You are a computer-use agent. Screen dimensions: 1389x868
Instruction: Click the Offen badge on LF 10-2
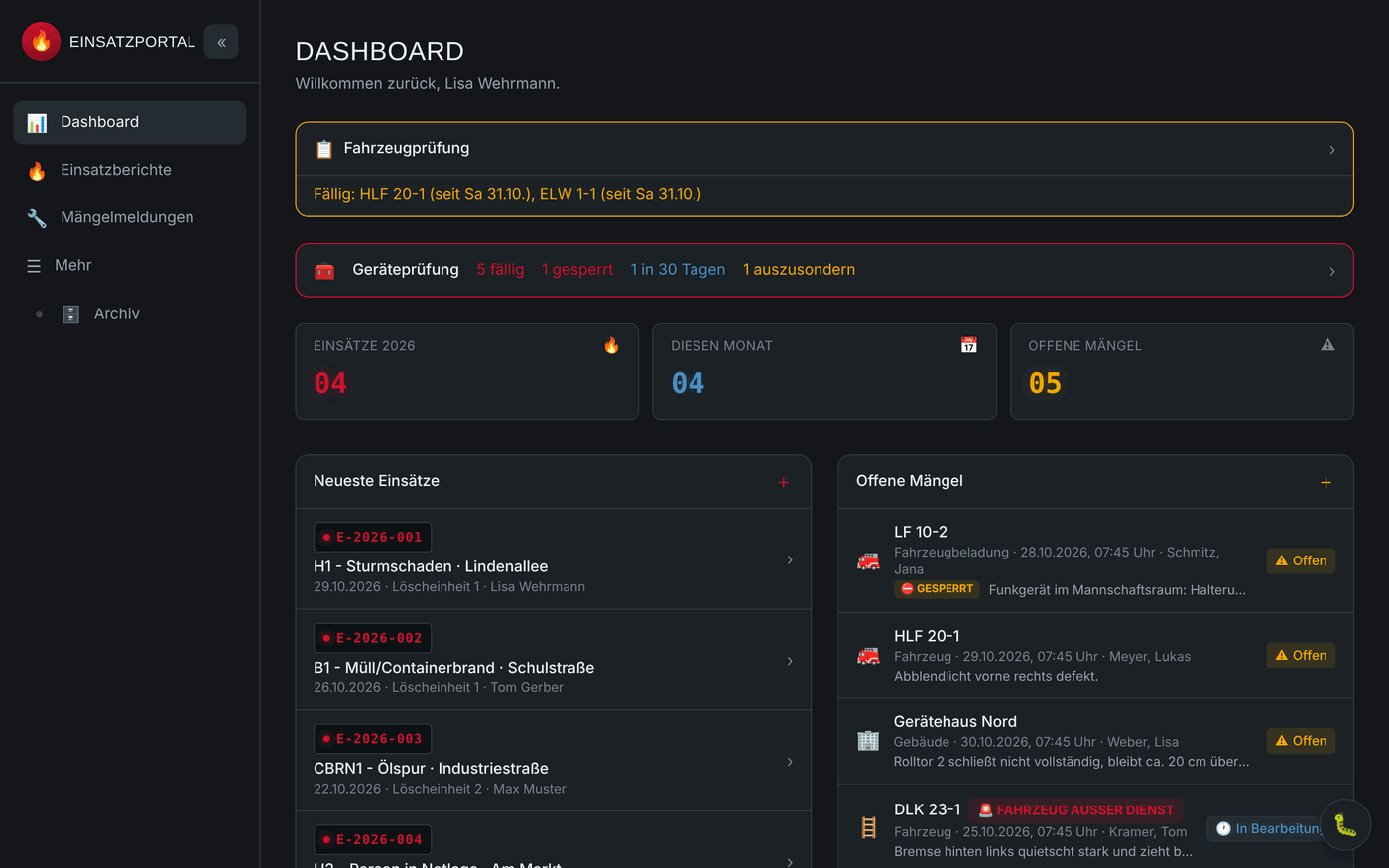pos(1301,560)
